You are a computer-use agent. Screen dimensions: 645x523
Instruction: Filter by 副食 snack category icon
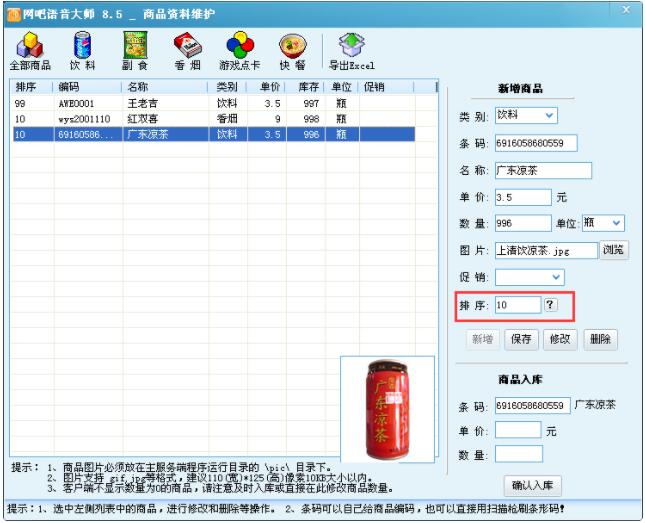(135, 51)
